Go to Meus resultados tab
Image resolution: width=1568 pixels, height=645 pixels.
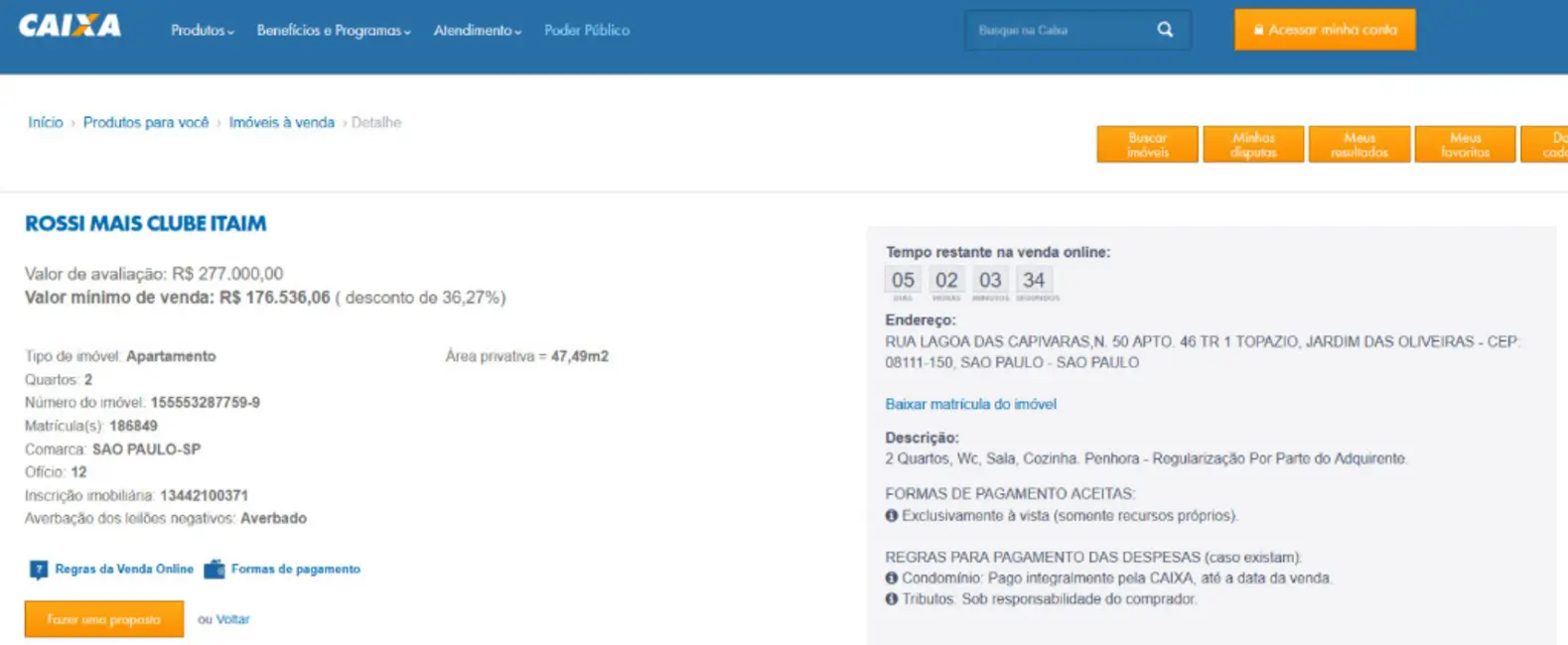click(x=1359, y=145)
